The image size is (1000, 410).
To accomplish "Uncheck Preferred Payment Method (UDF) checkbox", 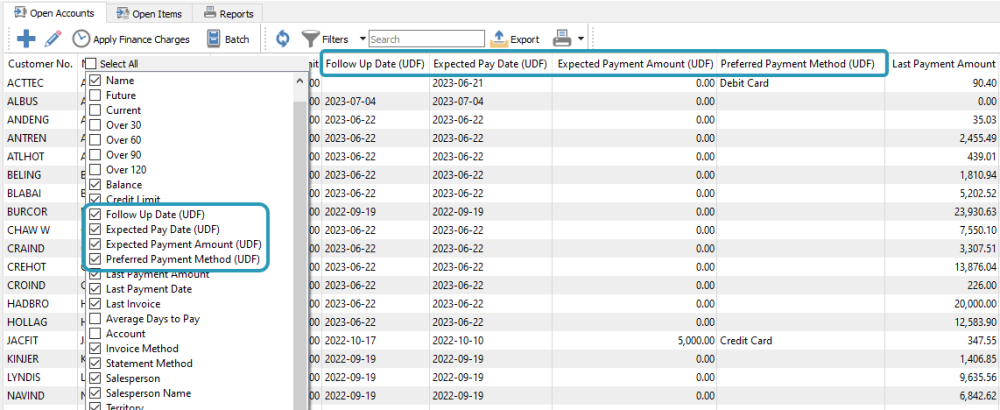I will pyautogui.click(x=95, y=260).
